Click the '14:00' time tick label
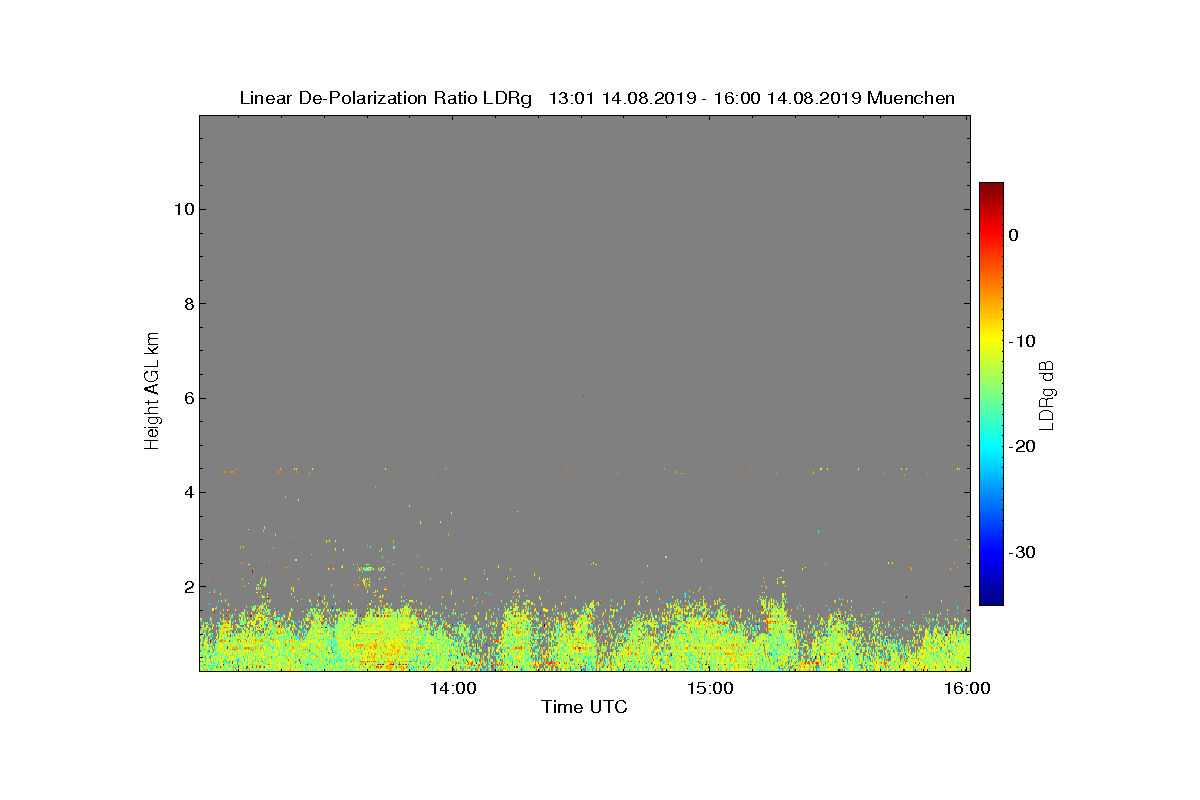 click(x=455, y=688)
